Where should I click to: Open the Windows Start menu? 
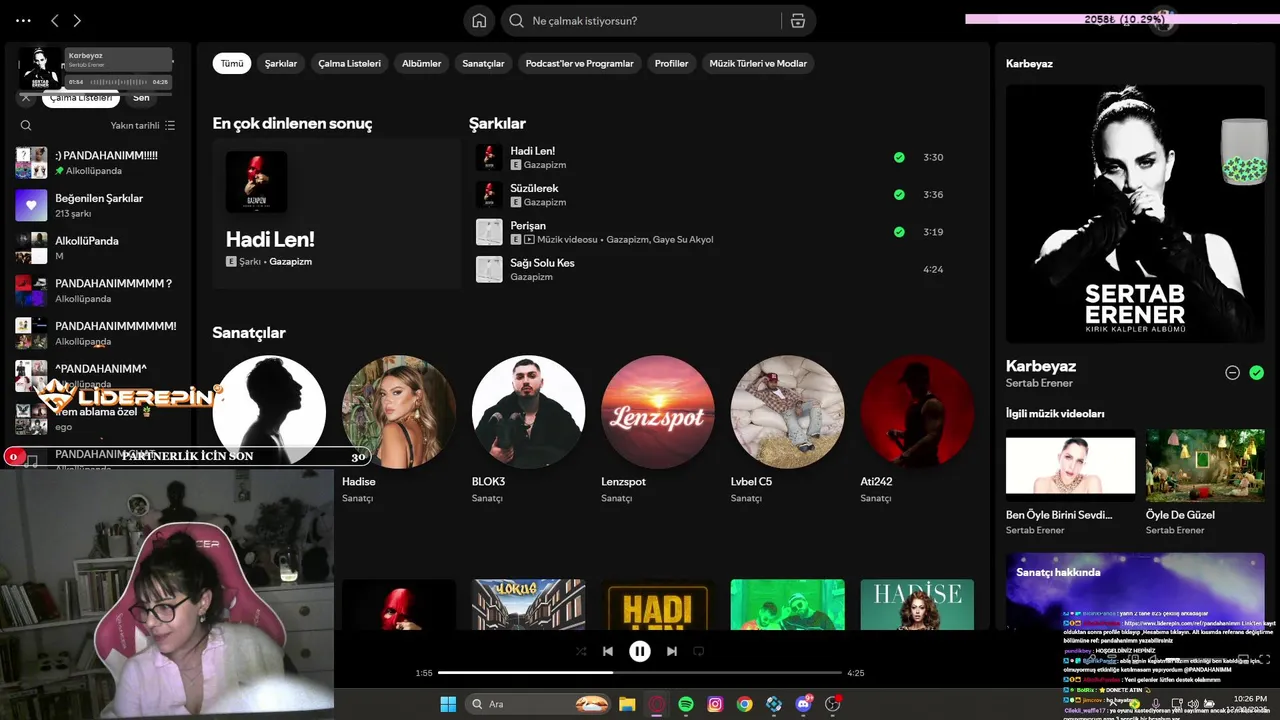click(448, 704)
